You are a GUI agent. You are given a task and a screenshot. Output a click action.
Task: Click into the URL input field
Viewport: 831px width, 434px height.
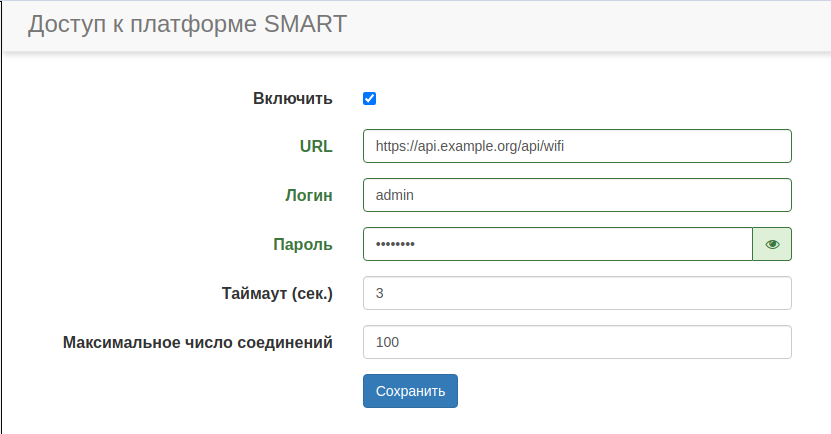tap(577, 146)
